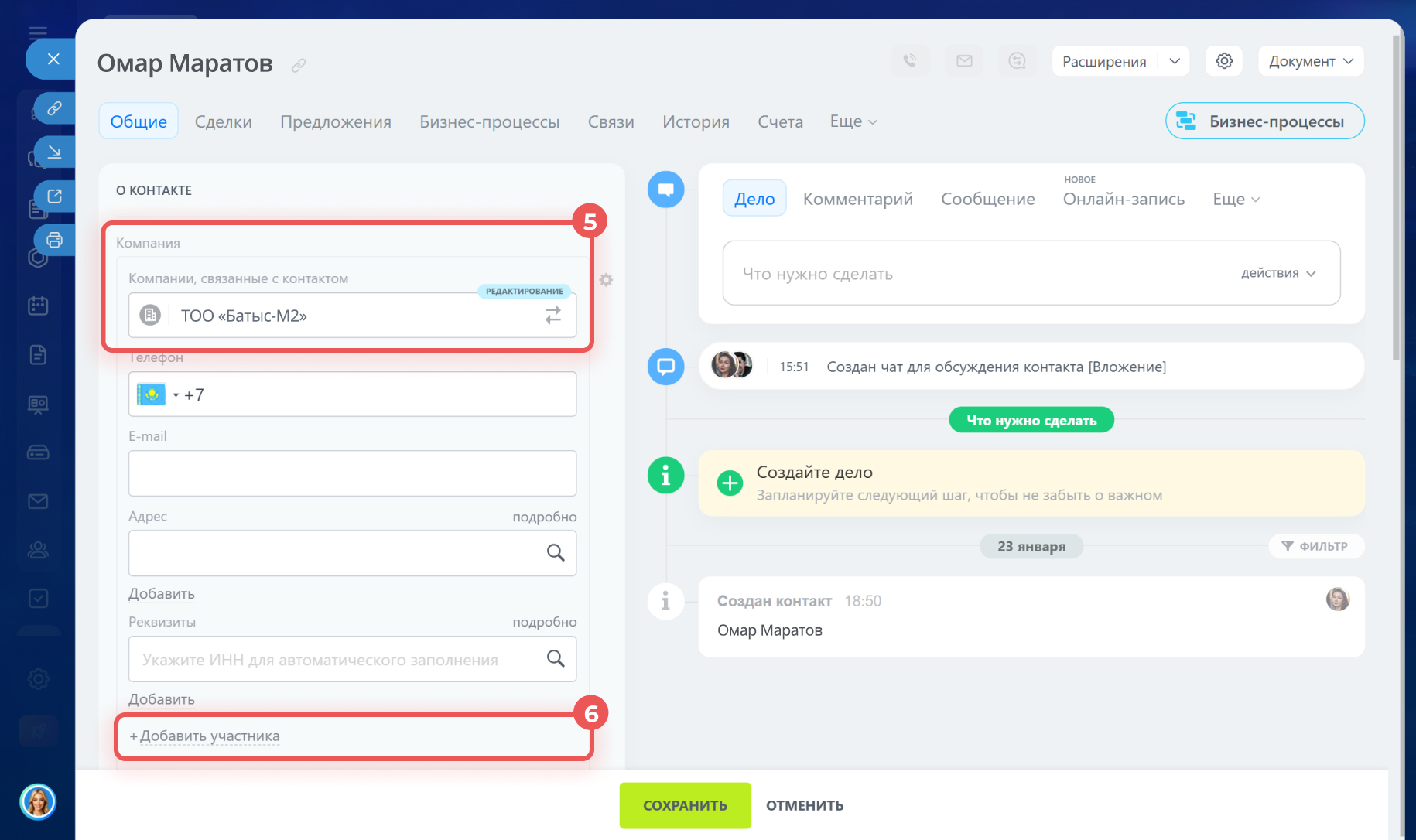Click the email envelope icon in header
The height and width of the screenshot is (840, 1416).
(964, 61)
